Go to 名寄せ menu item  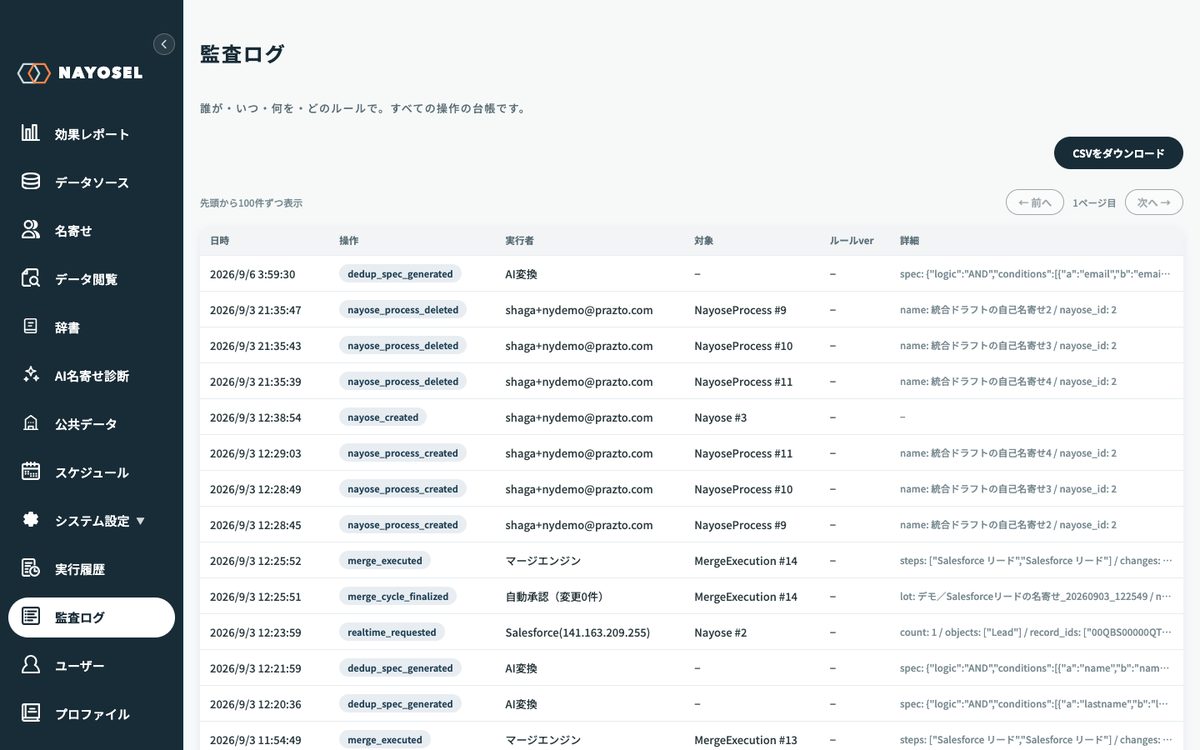click(x=91, y=230)
